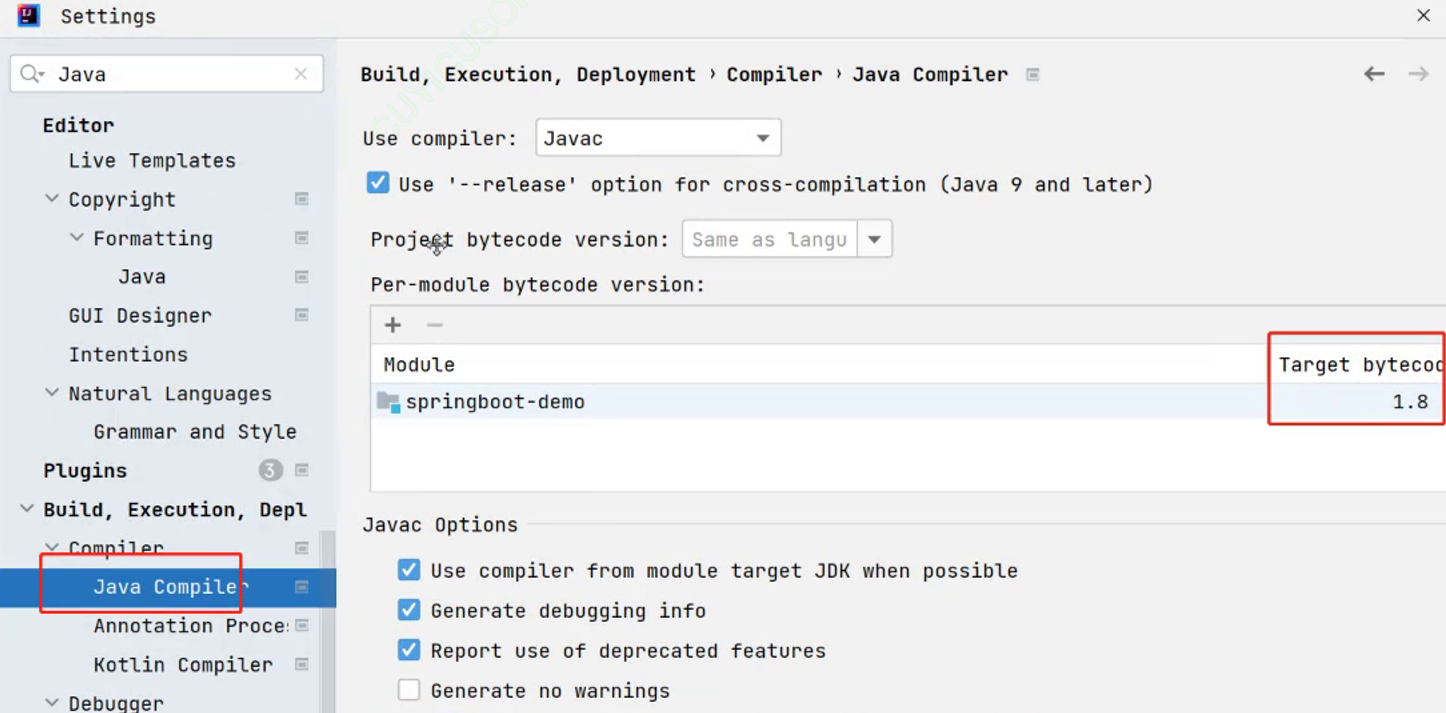Click the remove module minus icon
Viewport: 1446px width, 713px height.
pyautogui.click(x=434, y=325)
